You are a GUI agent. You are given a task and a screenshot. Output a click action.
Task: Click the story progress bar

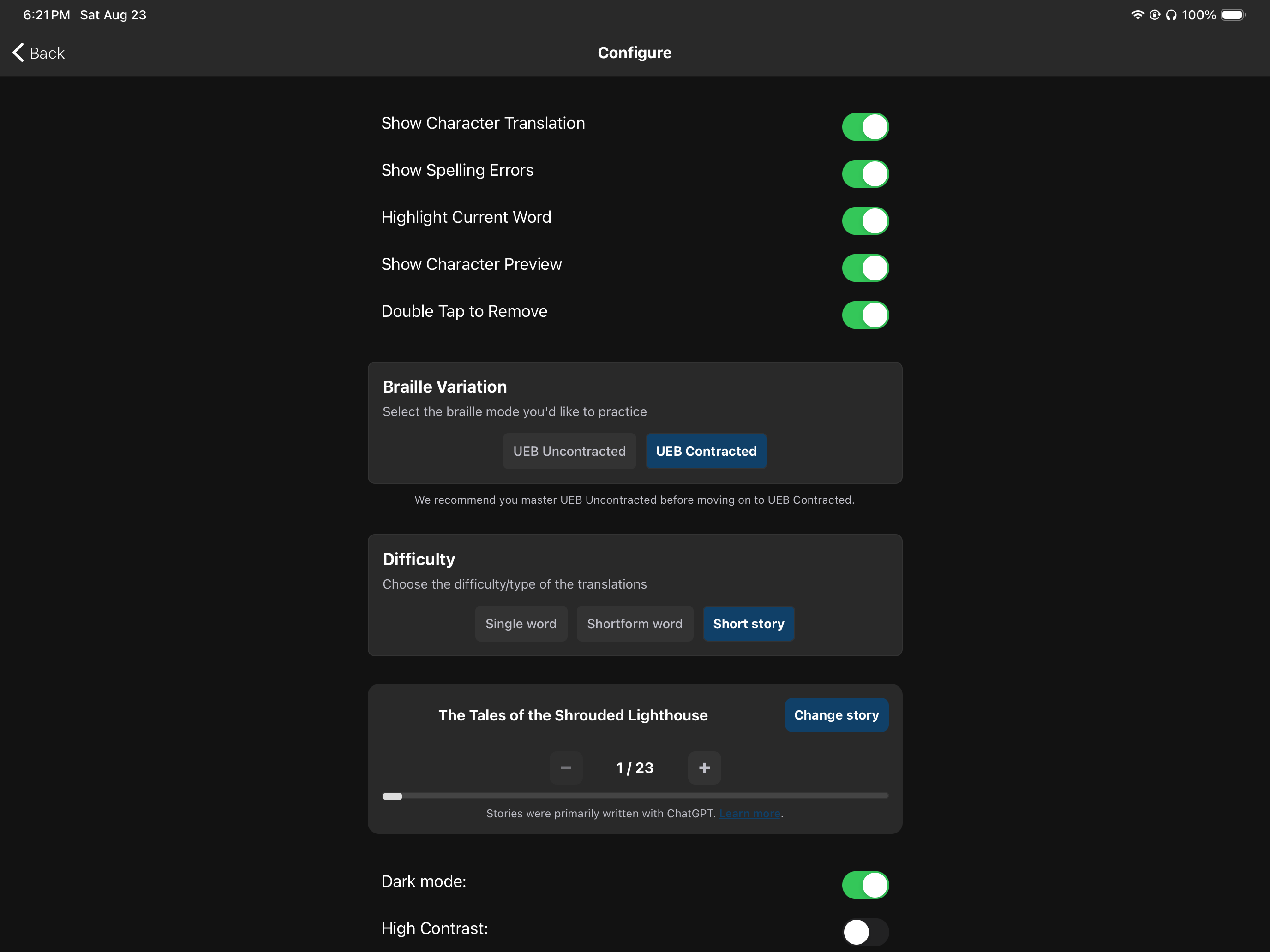coord(635,796)
